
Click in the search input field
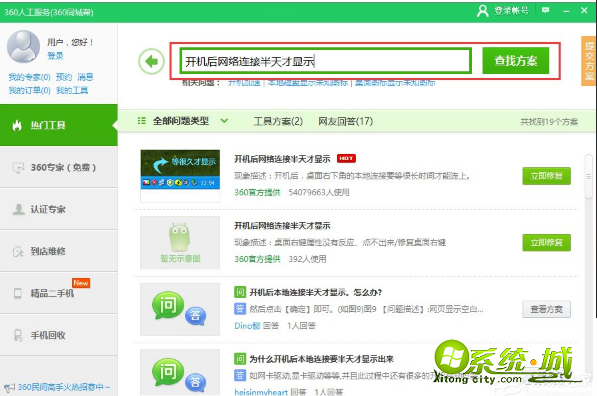326,61
